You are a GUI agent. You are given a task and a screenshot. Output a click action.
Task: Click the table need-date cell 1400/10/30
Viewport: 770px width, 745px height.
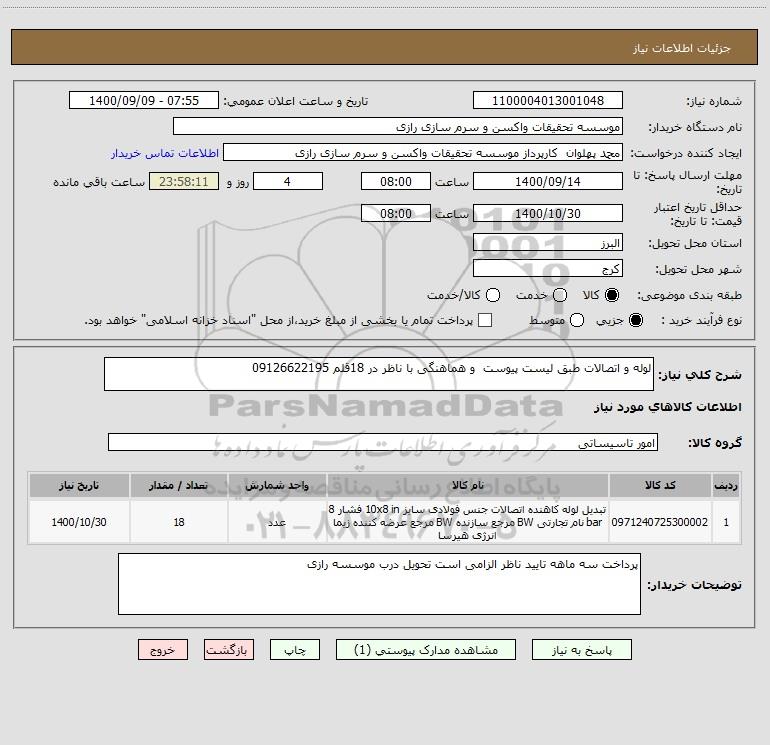pos(79,522)
